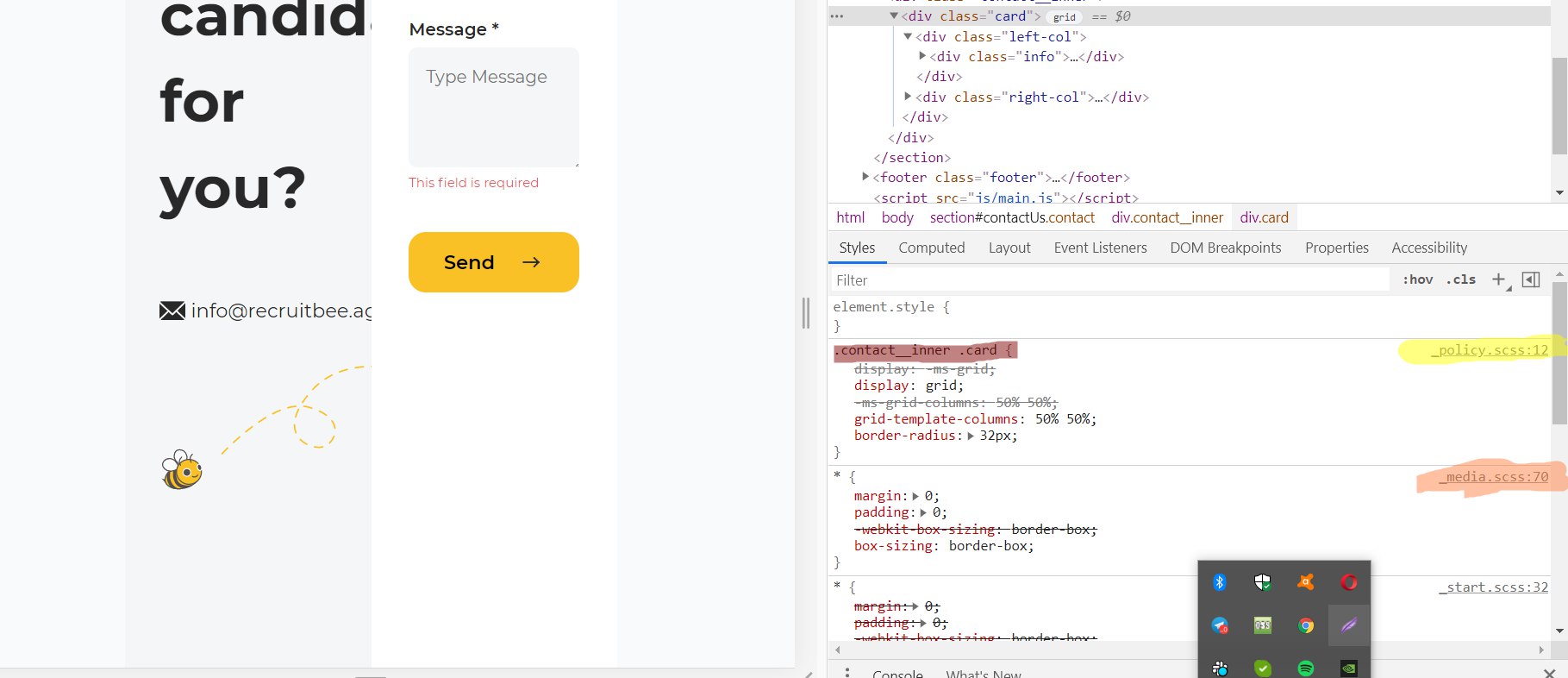
Task: Open the green checkmark tray icon
Action: (1262, 669)
